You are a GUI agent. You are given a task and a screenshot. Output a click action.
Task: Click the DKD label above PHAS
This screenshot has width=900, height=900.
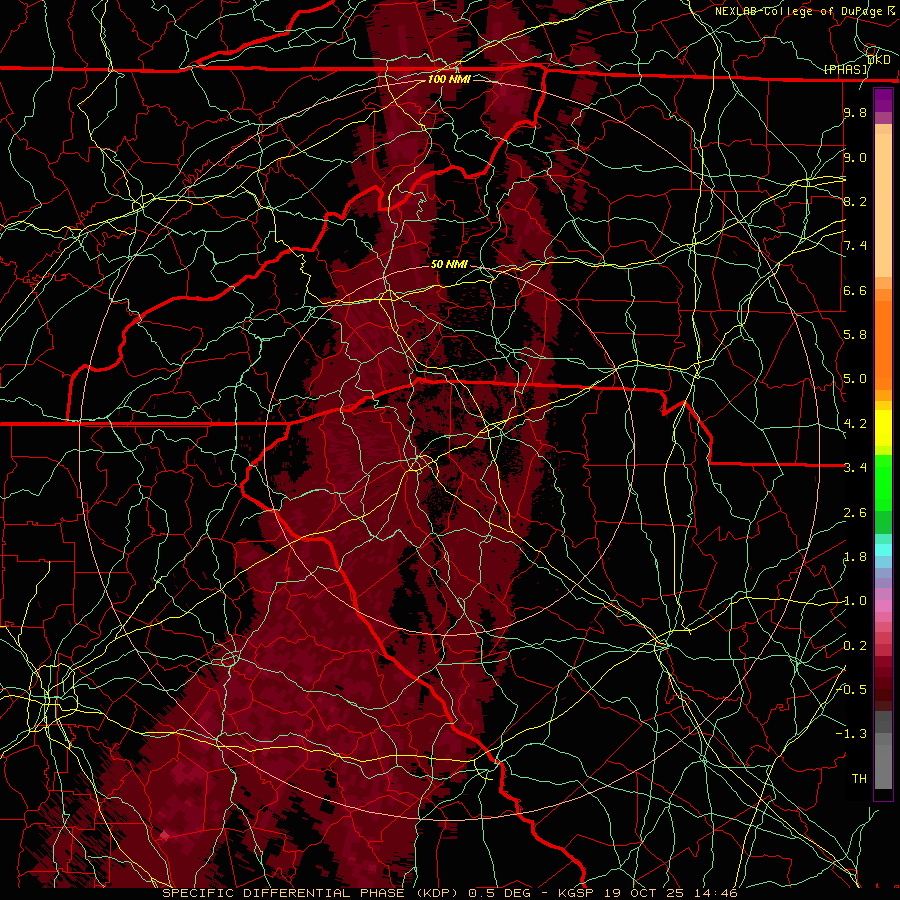tap(879, 60)
